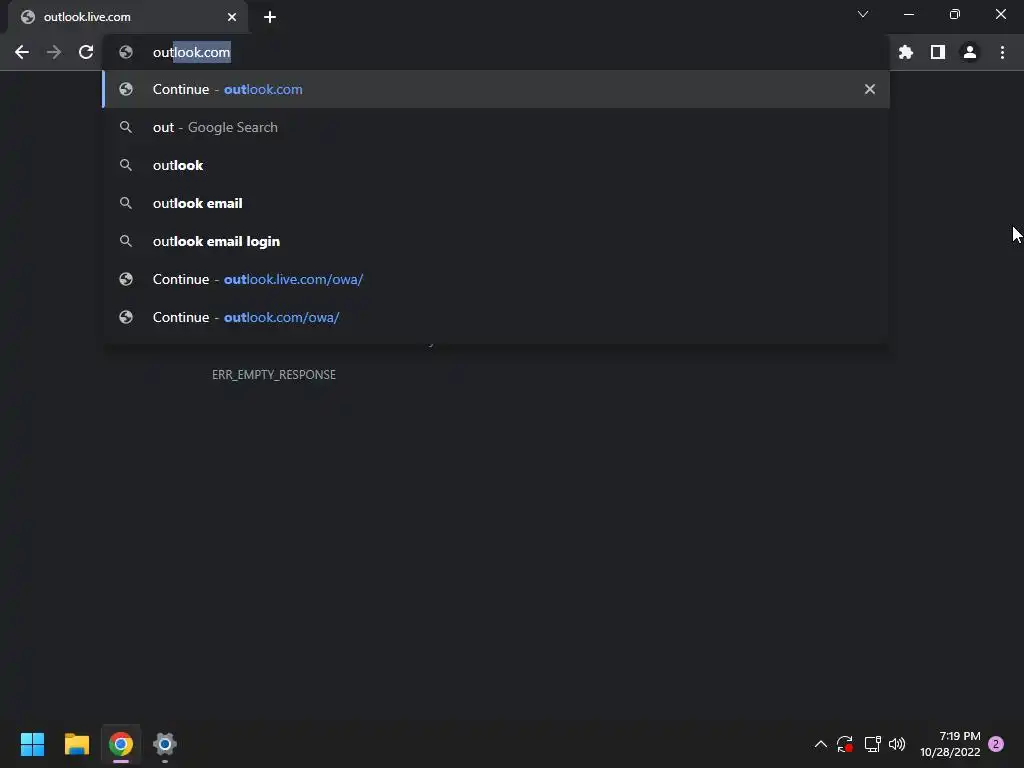Open the outlook.com/owa/ suggestion
Screen dimensions: 1024x768
tap(496, 317)
